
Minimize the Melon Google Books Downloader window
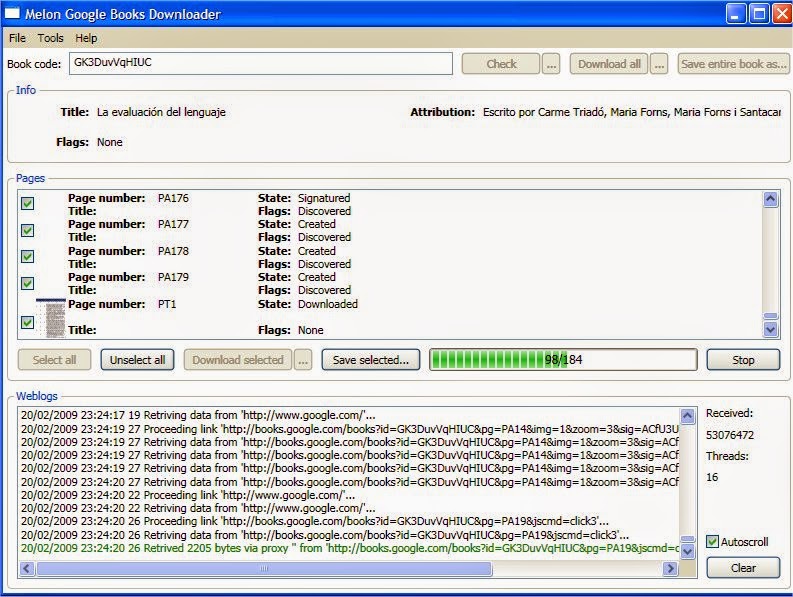click(736, 14)
